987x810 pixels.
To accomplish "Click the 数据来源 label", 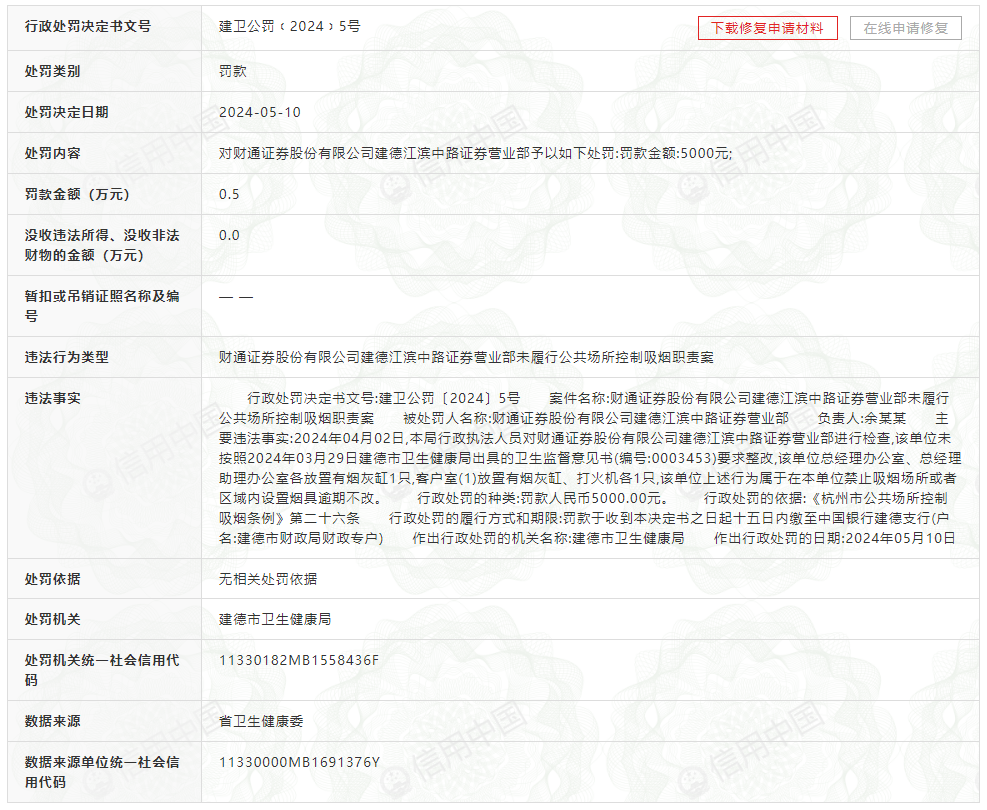I will point(52,721).
